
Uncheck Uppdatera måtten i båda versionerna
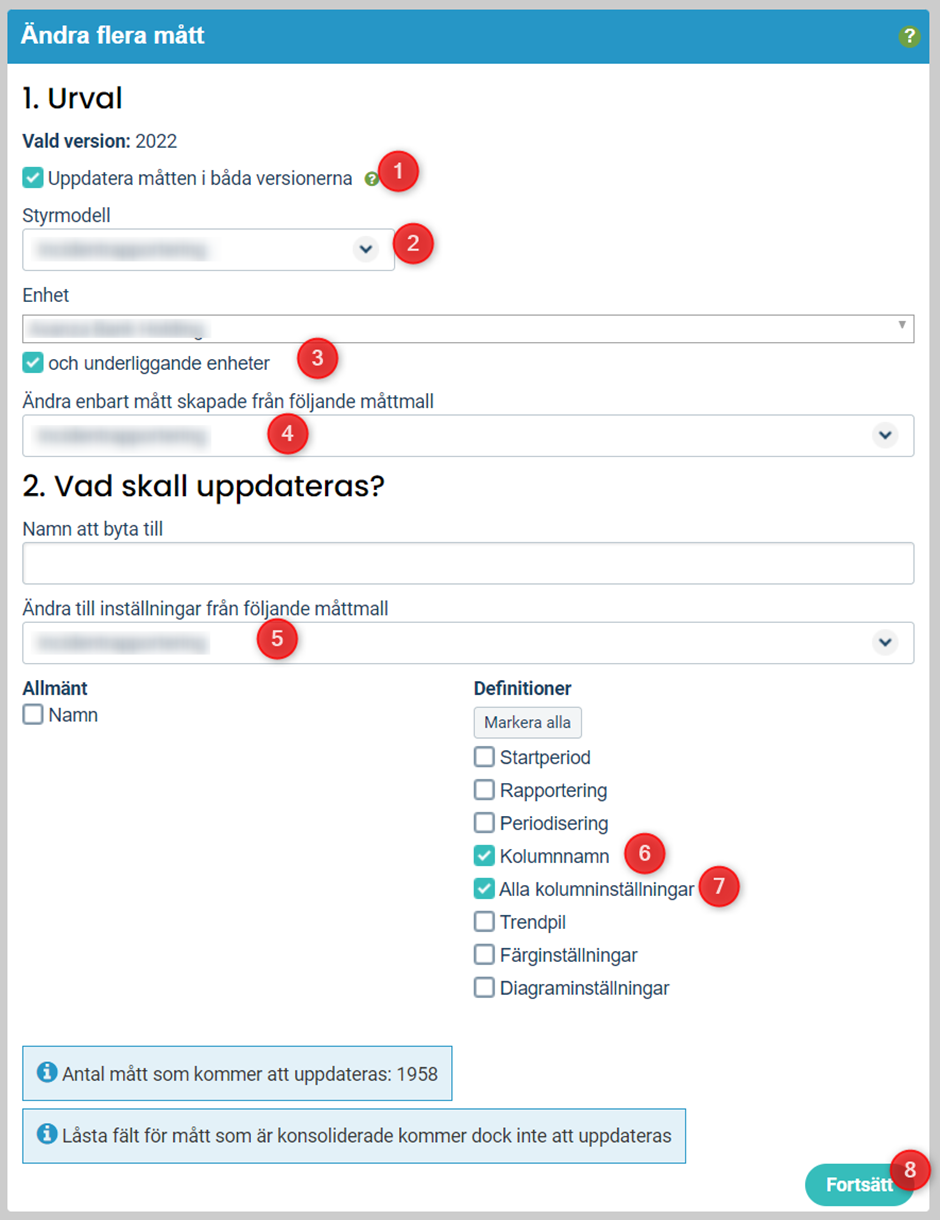33,178
